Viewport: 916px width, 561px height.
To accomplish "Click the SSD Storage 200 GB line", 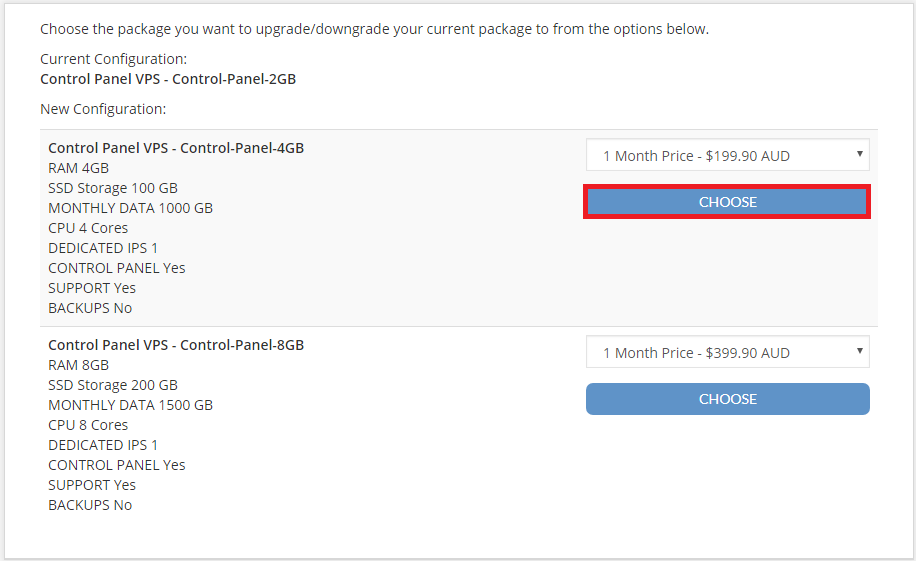I will point(113,385).
